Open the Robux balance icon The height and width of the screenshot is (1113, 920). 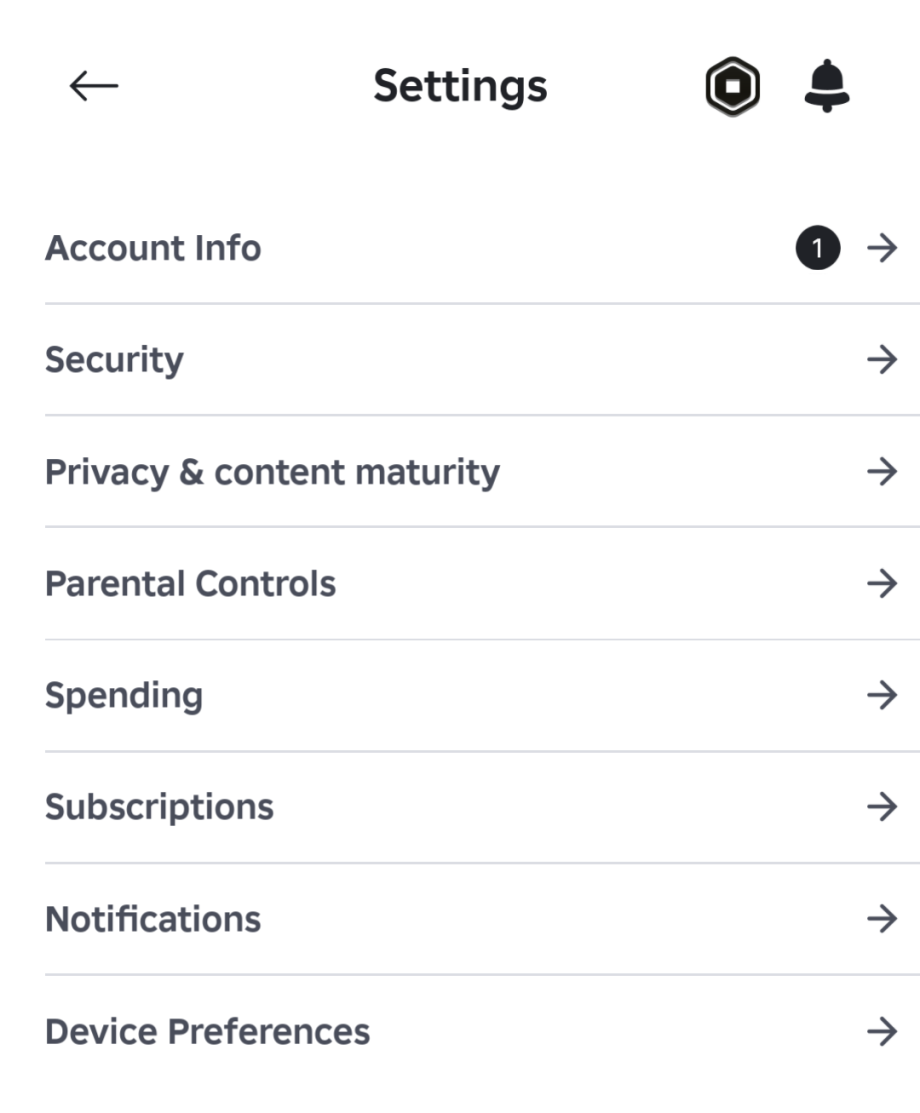pos(733,87)
